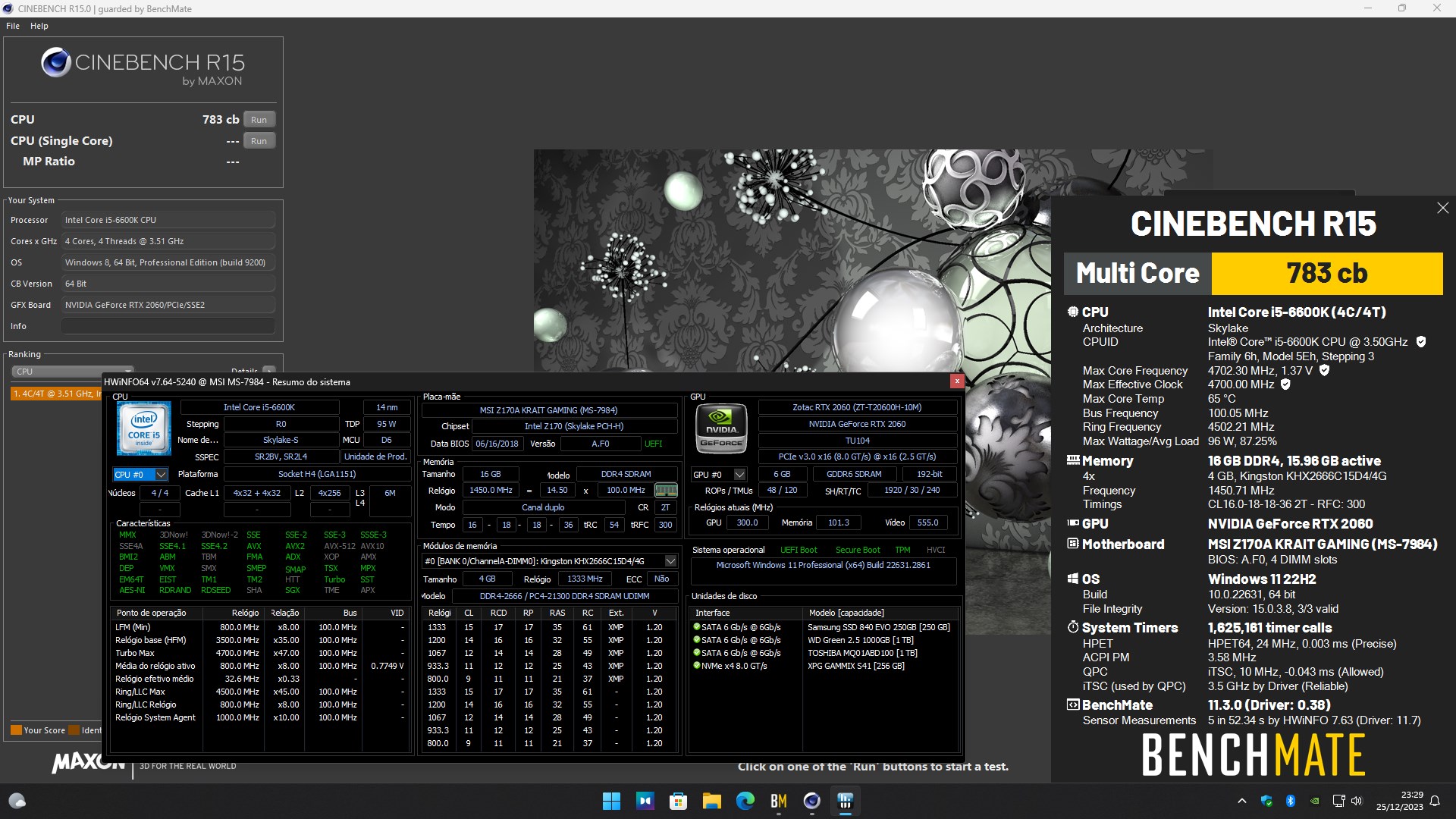This screenshot has height=819, width=1456.
Task: Click the Info input field
Action: pyautogui.click(x=168, y=326)
